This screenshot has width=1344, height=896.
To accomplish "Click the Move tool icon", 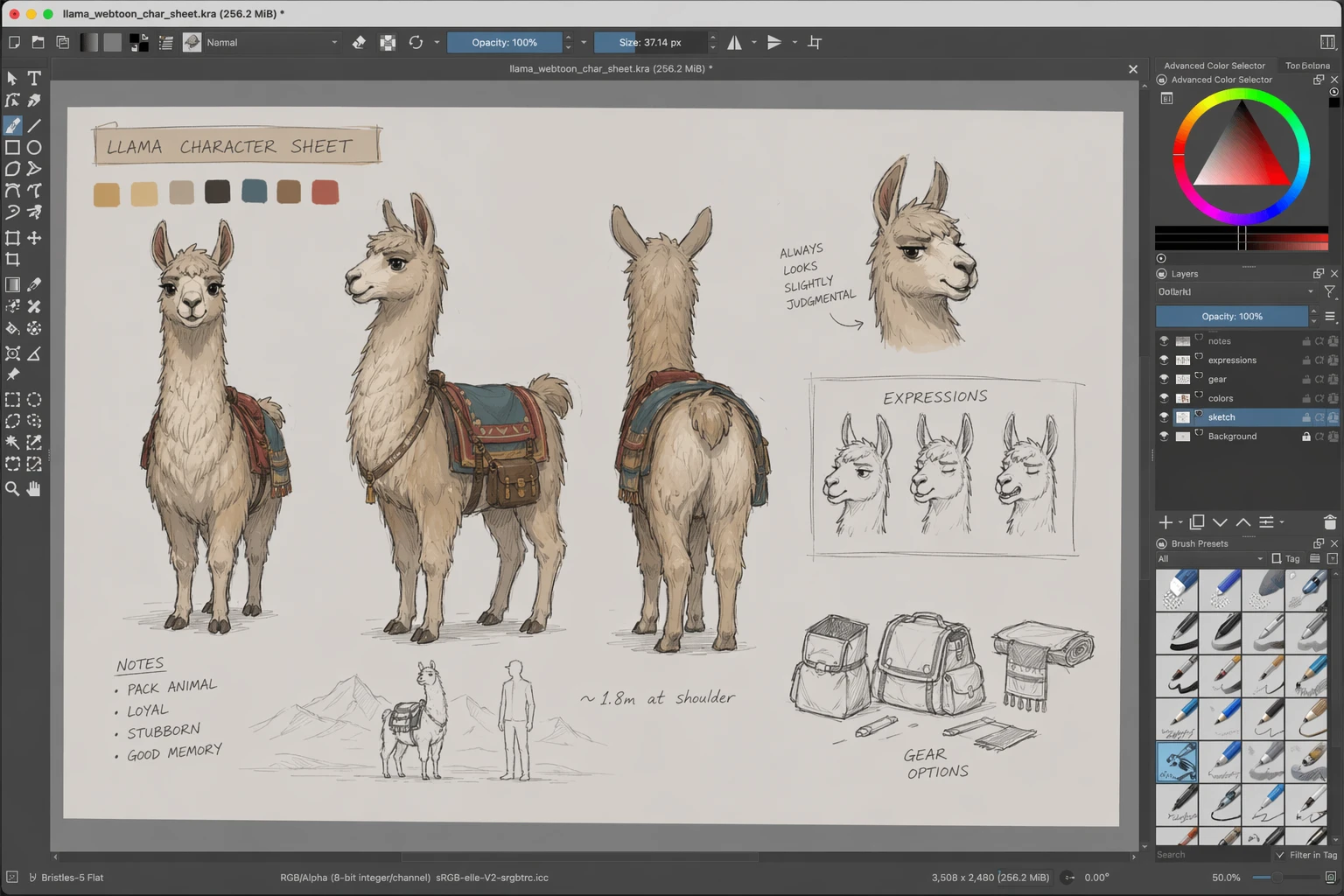I will click(x=34, y=238).
